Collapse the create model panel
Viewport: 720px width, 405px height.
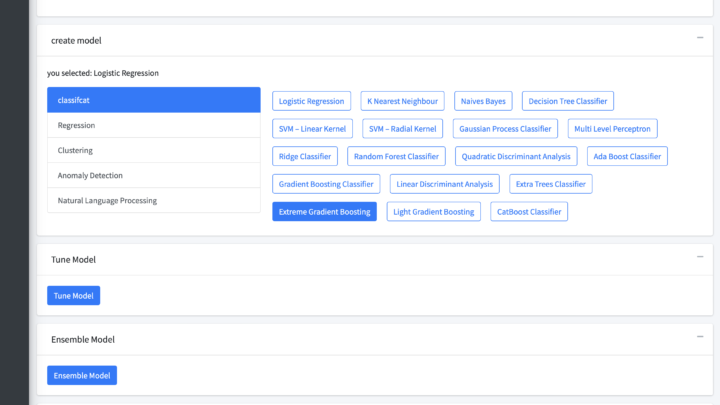coord(699,38)
